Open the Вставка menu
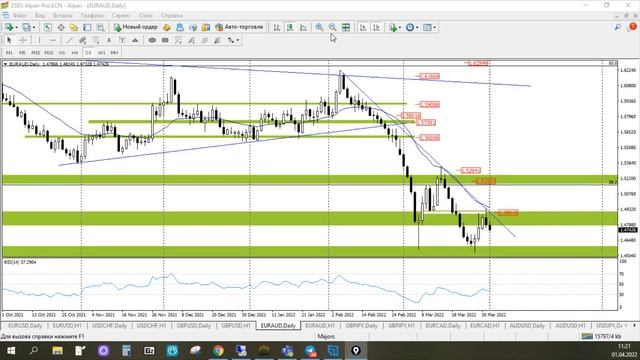Screen dimensions: 640x360 tap(62, 16)
